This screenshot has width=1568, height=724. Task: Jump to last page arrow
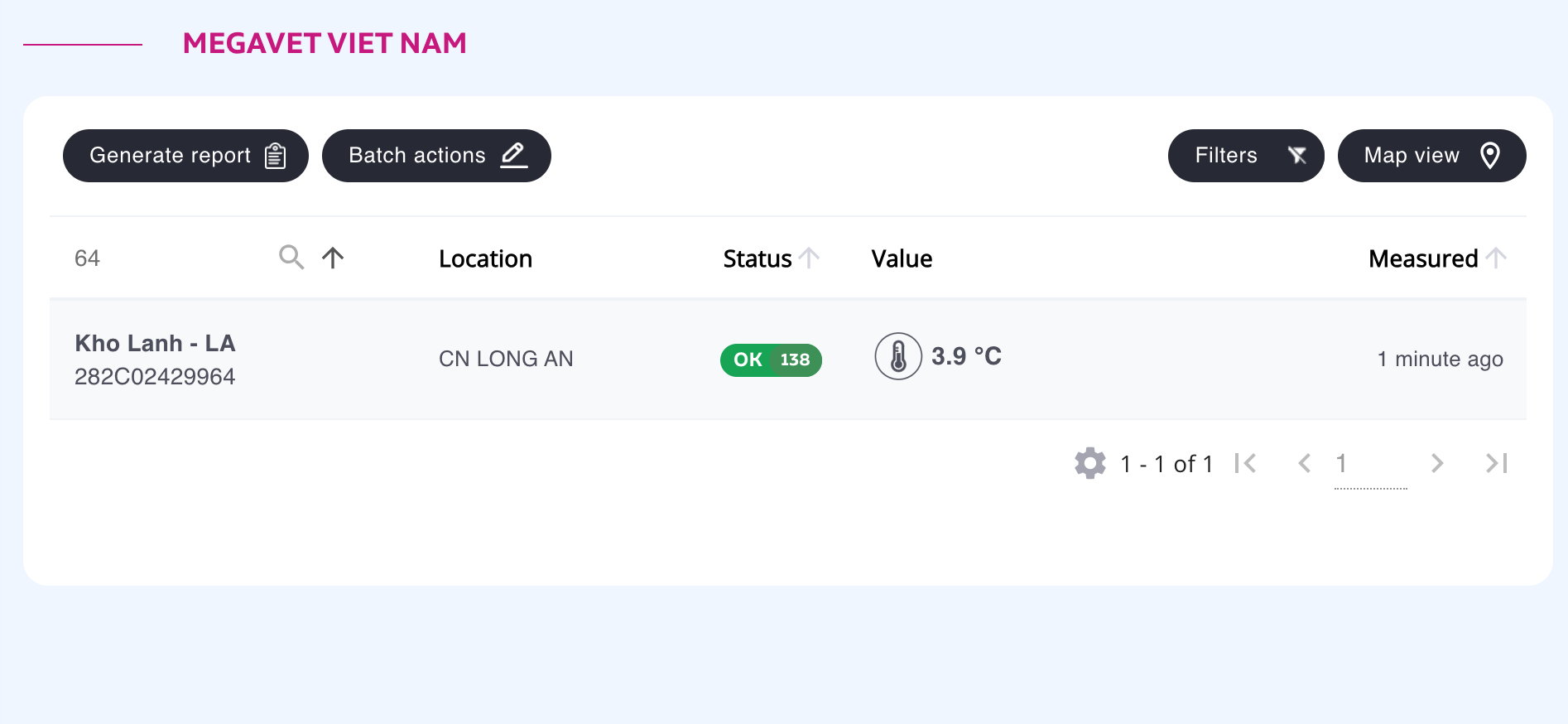[1497, 463]
